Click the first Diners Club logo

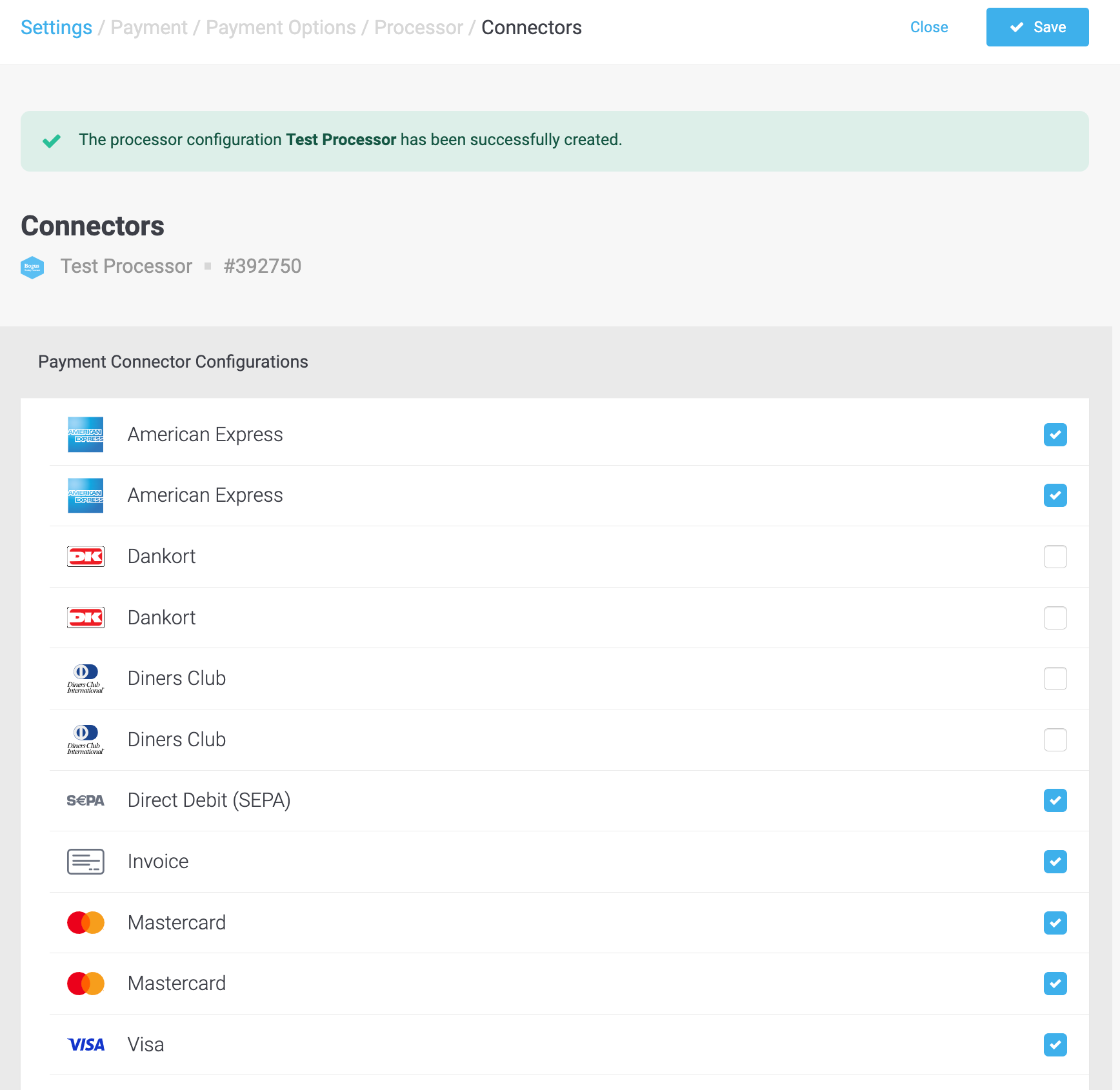(85, 679)
